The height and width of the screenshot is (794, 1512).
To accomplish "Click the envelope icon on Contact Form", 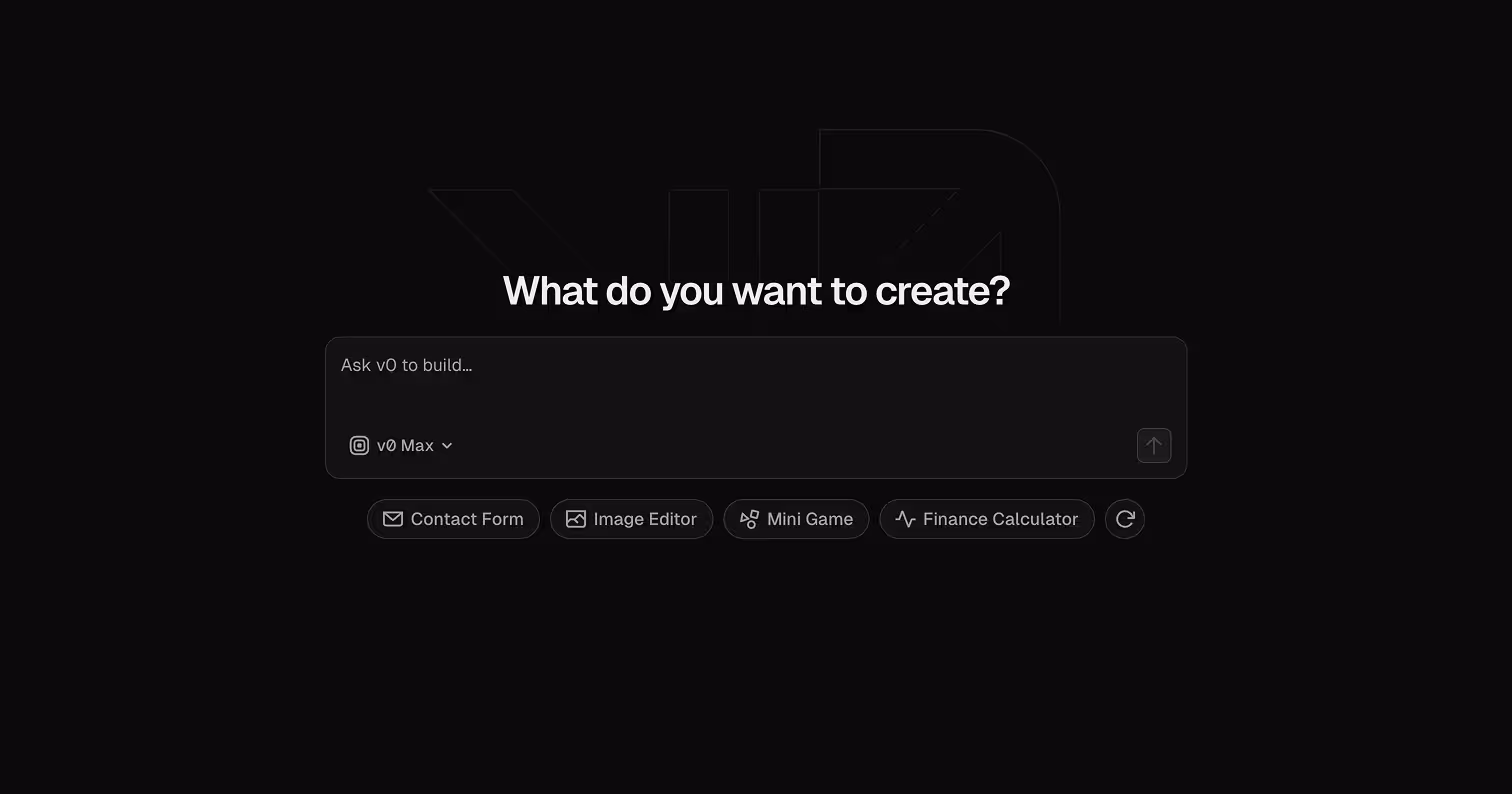I will pyautogui.click(x=393, y=519).
